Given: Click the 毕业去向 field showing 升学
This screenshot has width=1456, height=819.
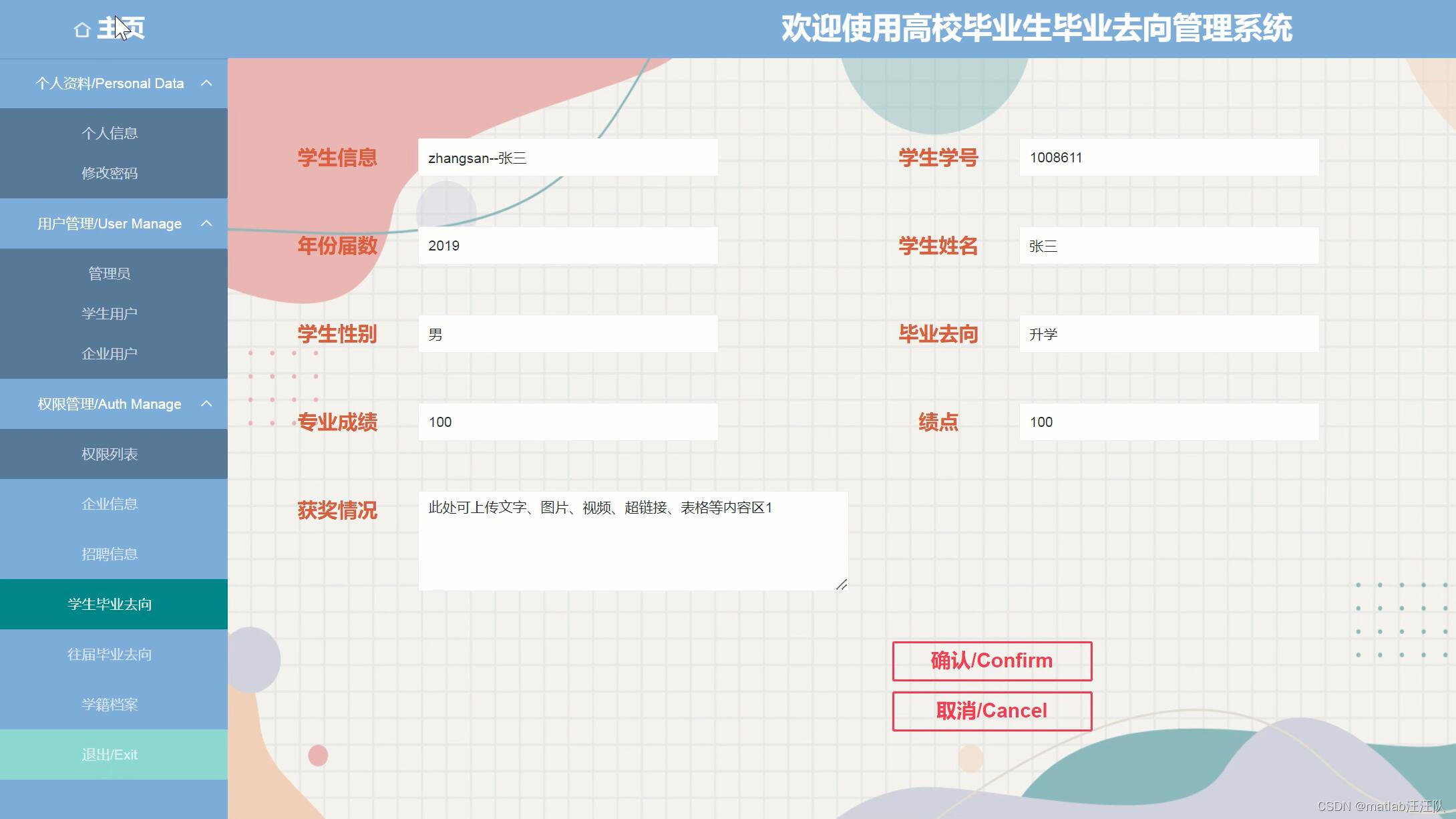Looking at the screenshot, I should (1168, 334).
